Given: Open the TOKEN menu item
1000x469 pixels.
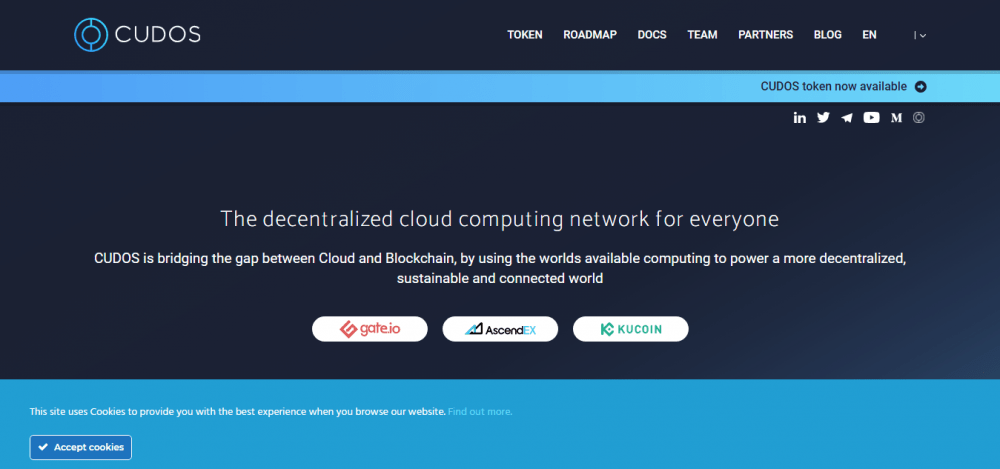Looking at the screenshot, I should click(x=525, y=35).
